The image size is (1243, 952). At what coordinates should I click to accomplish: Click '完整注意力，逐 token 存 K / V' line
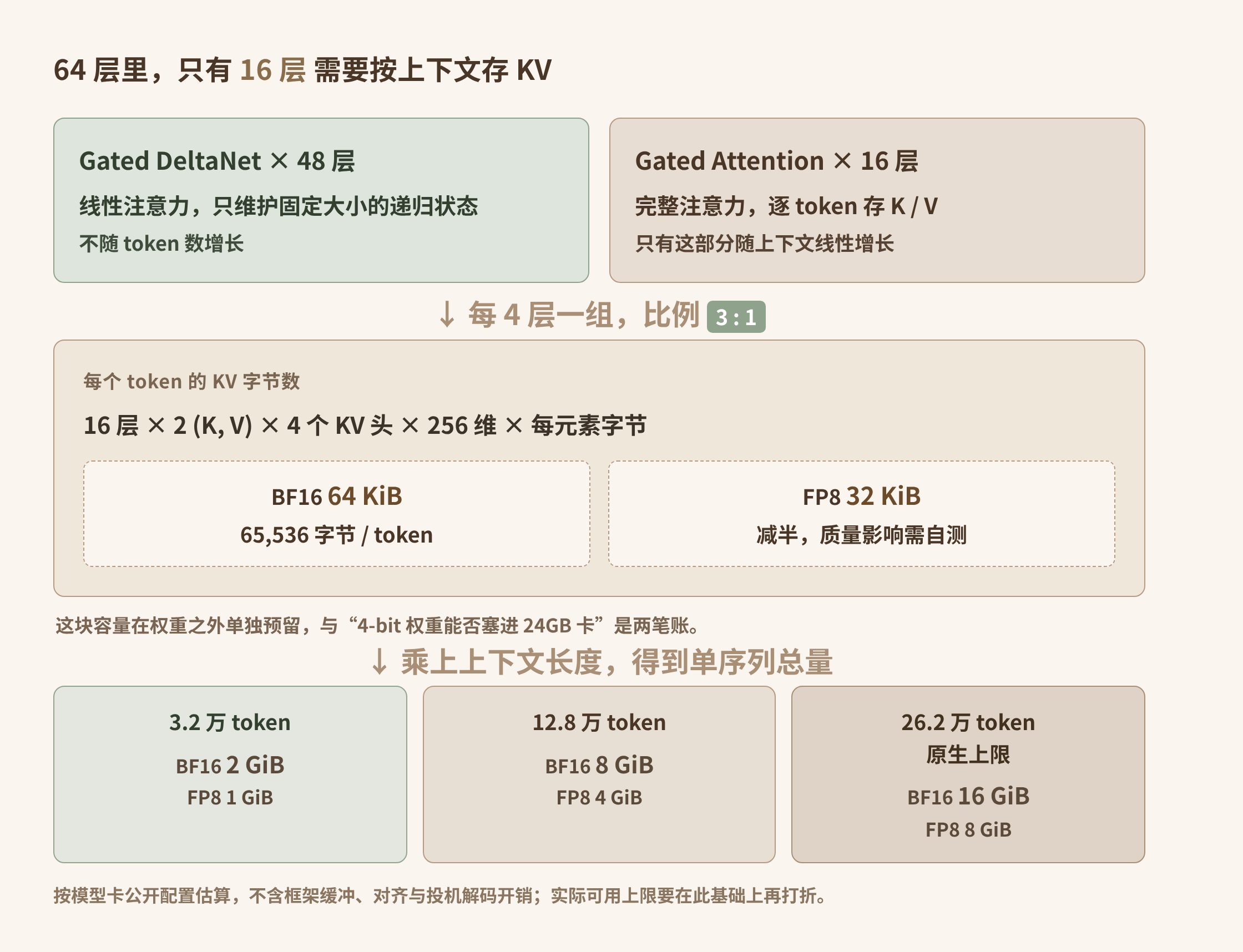[786, 206]
